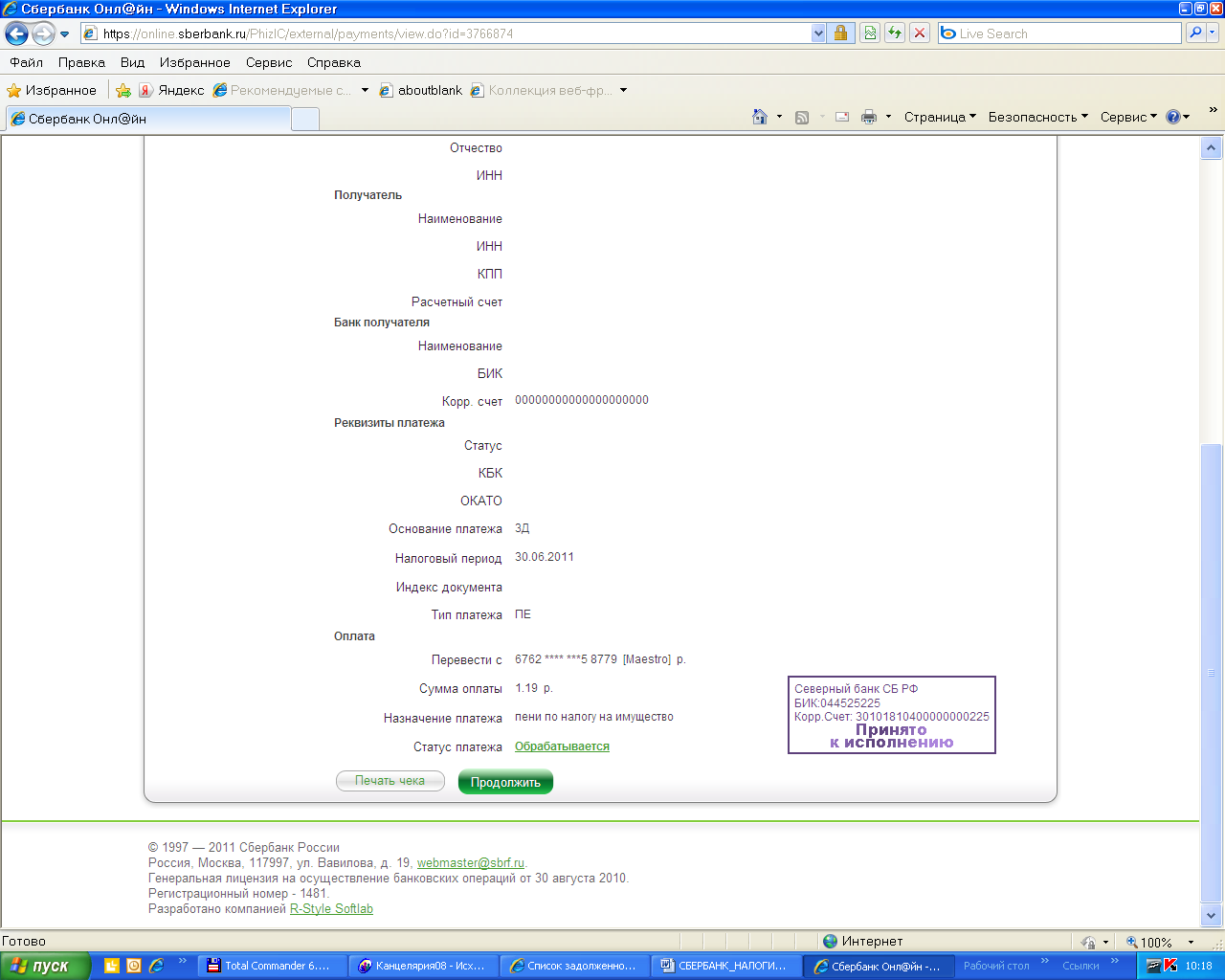The width and height of the screenshot is (1225, 980).
Task: Click the Home page icon
Action: click(760, 117)
